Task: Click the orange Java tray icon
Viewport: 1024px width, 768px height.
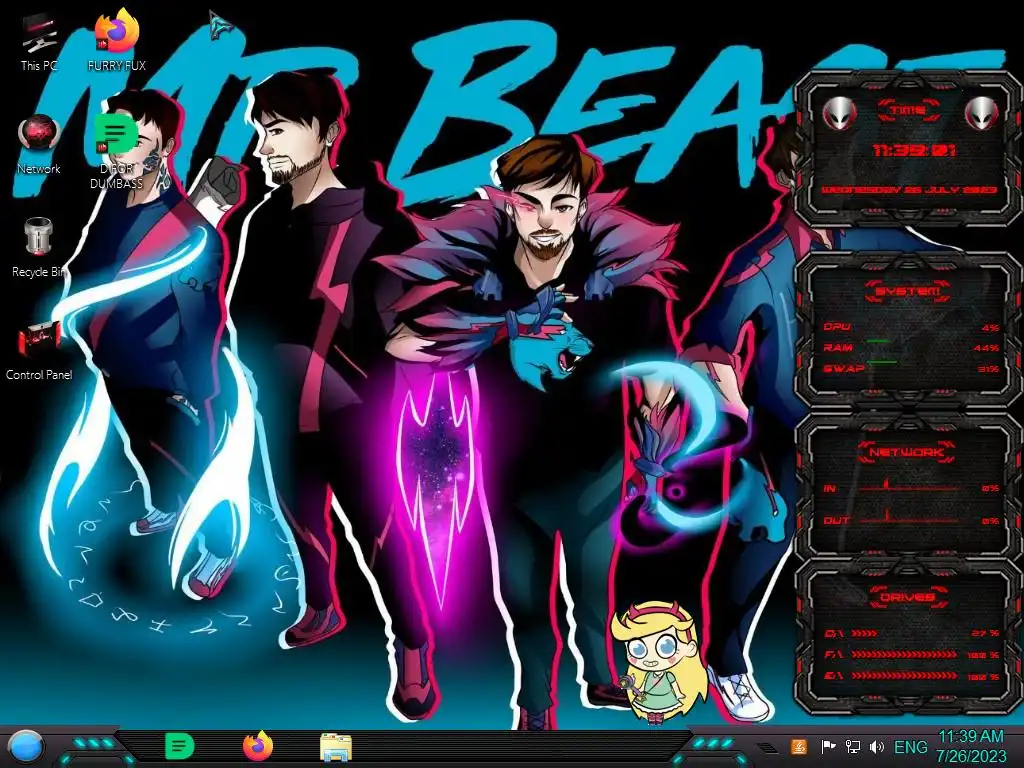Action: (799, 746)
